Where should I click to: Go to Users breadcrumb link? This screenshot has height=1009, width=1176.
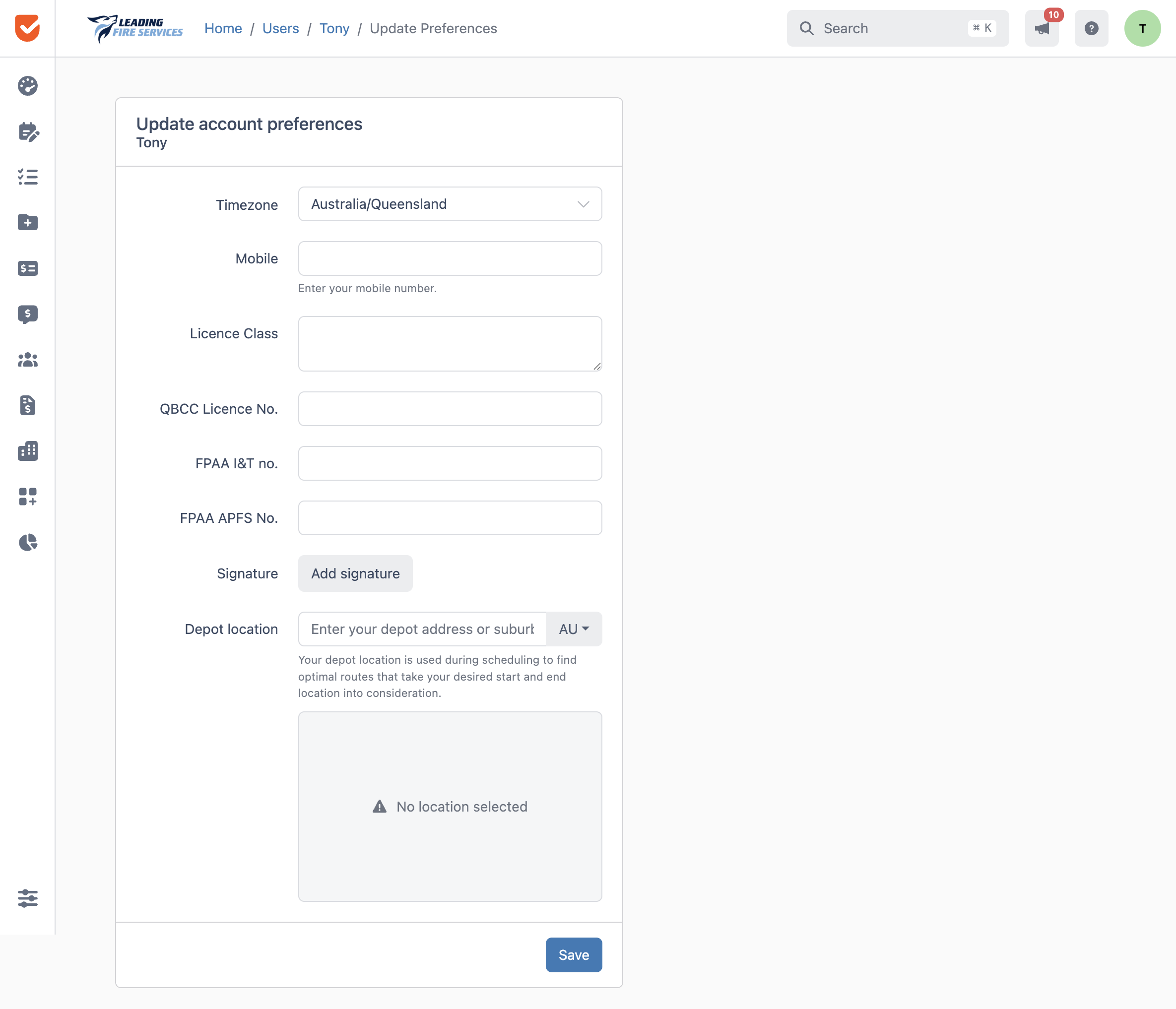click(x=280, y=28)
